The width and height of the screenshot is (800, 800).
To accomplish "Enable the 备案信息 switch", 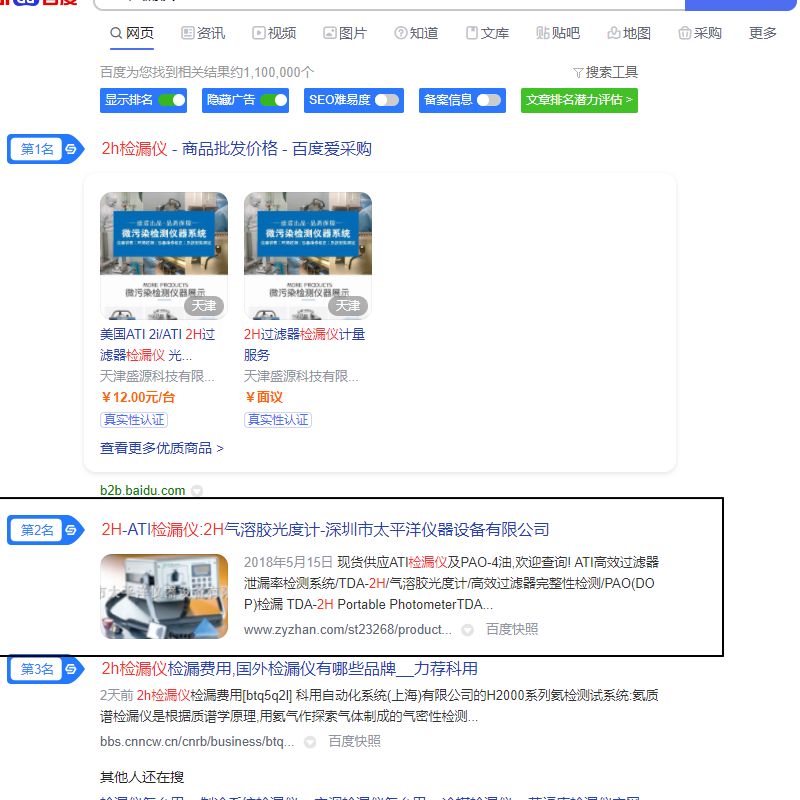I will [x=489, y=100].
